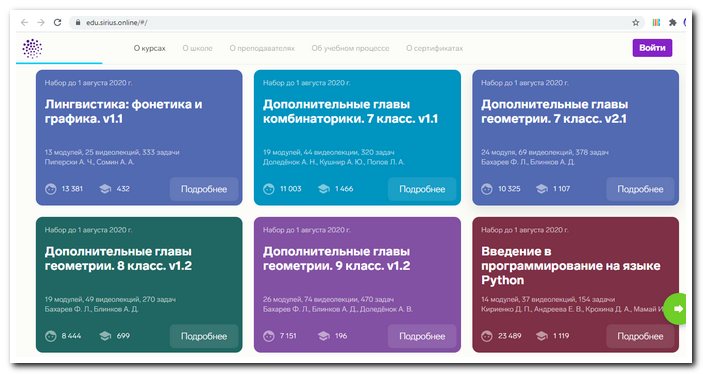Image resolution: width=703 pixels, height=374 pixels.
Task: Open the О сертификатах menu item
Action: [434, 48]
